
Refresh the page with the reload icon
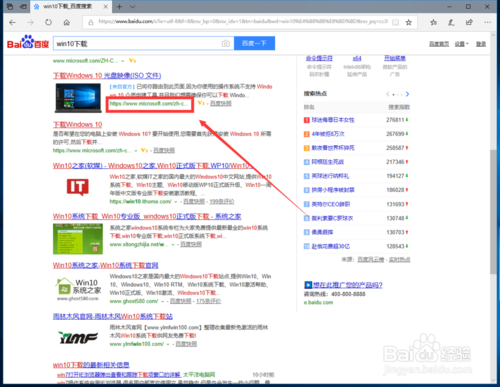point(48,22)
